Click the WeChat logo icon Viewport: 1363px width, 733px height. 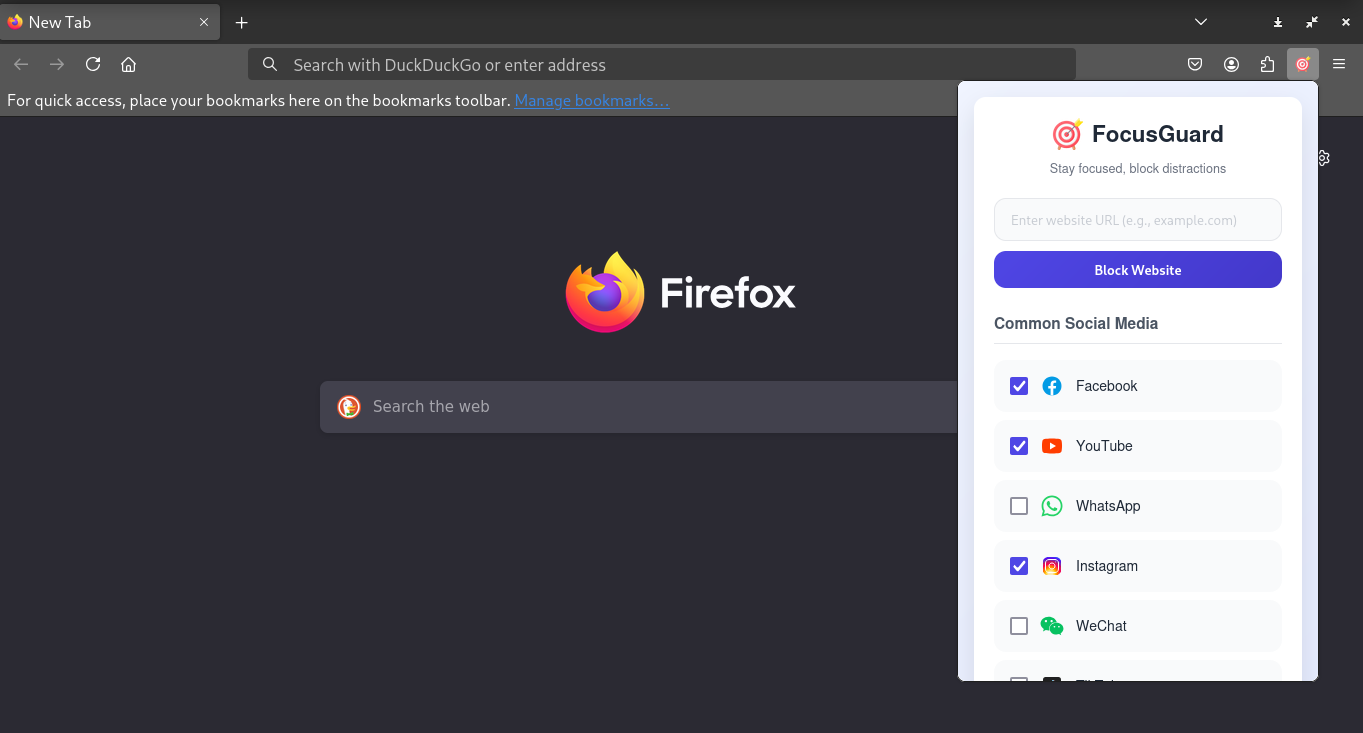click(1052, 626)
